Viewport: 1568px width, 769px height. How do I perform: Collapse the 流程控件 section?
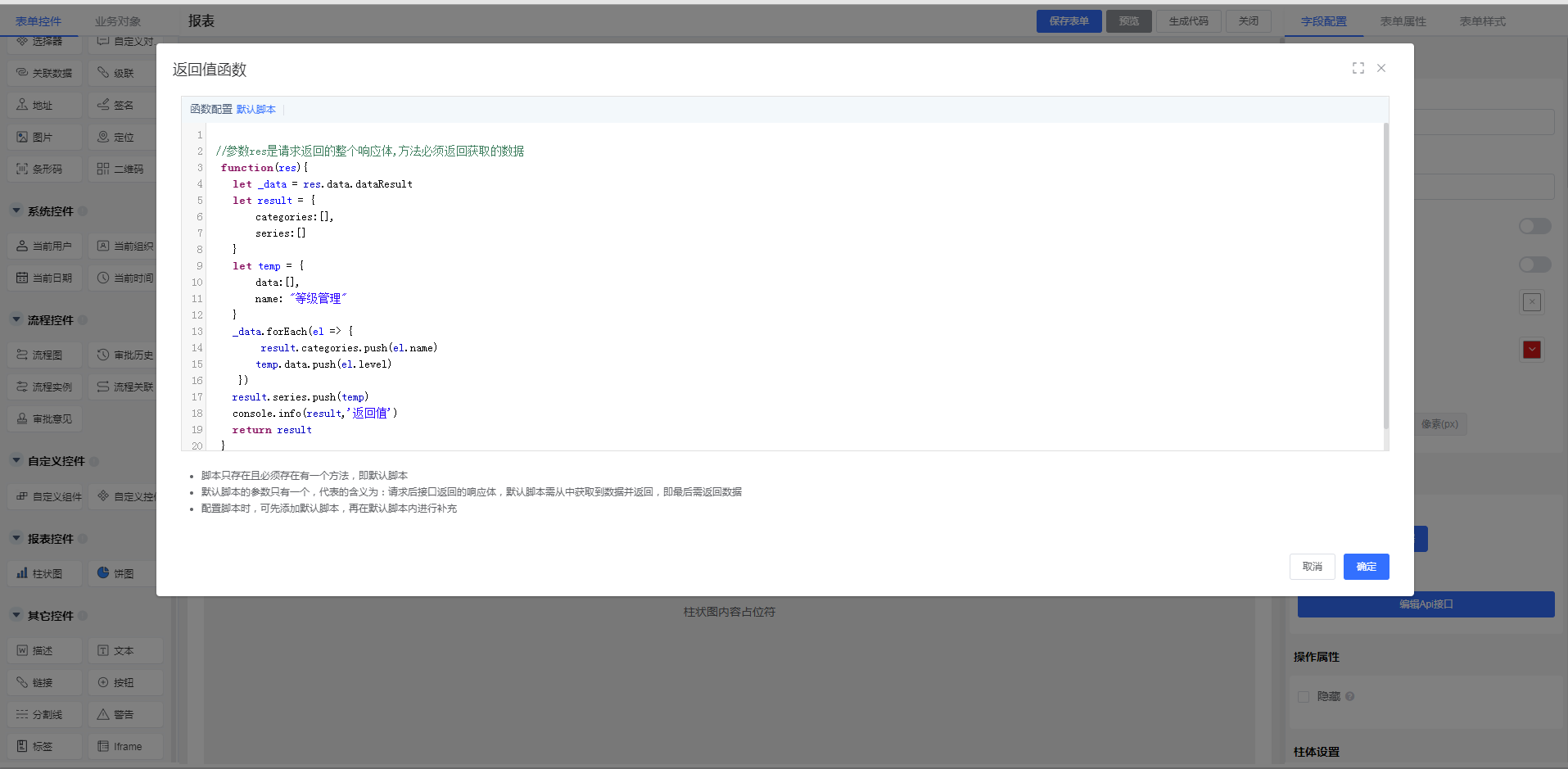(x=16, y=320)
